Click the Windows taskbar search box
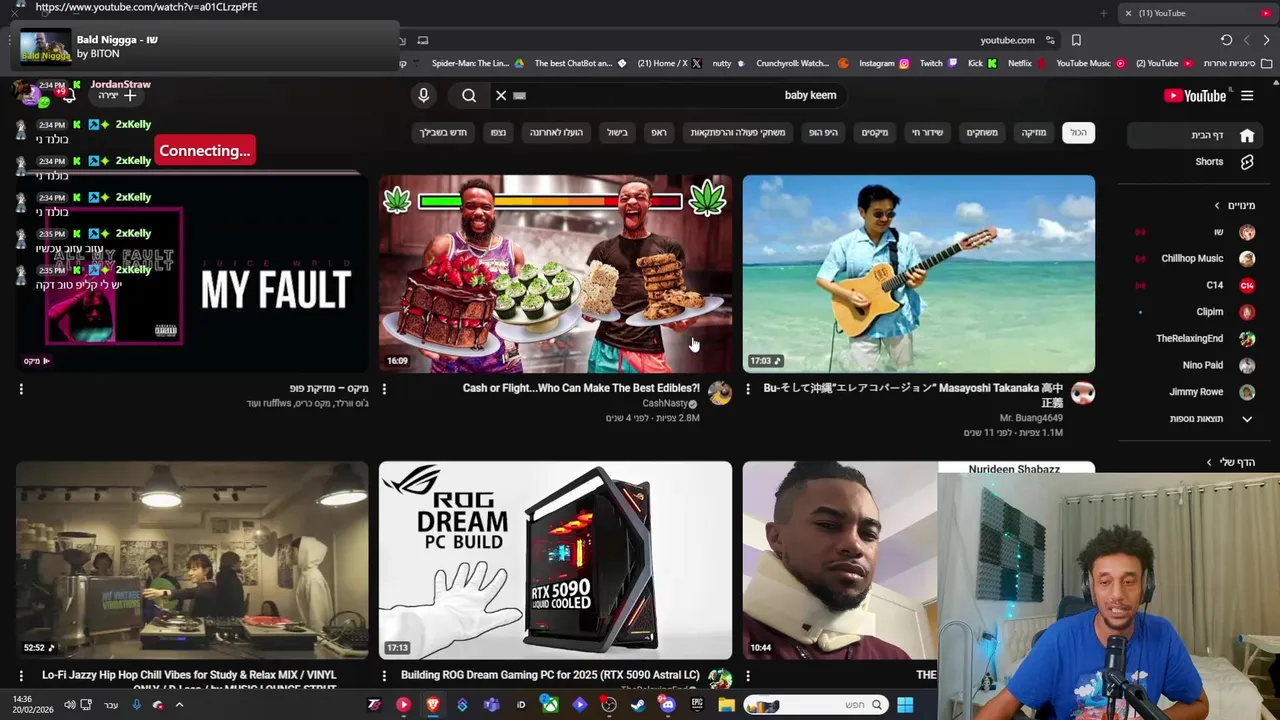 [816, 705]
